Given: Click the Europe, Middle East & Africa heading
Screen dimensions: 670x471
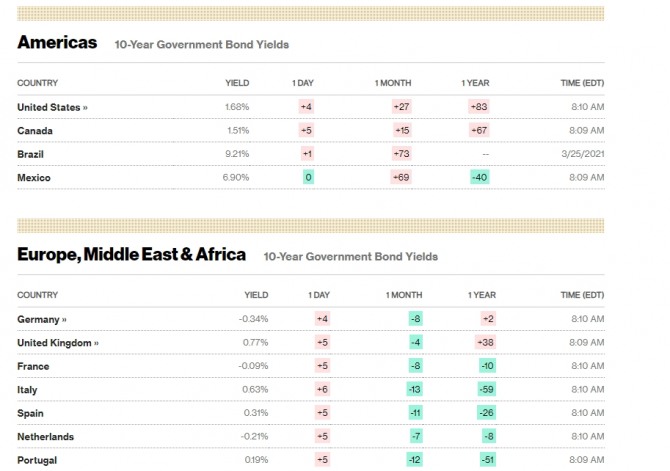Looking at the screenshot, I should tap(131, 254).
